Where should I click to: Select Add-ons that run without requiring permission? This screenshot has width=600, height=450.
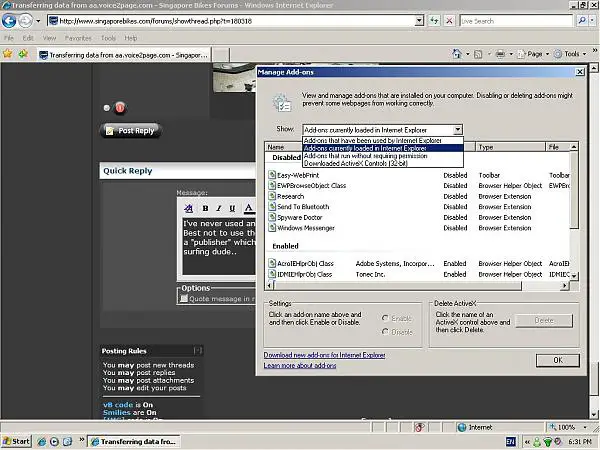tap(383, 156)
